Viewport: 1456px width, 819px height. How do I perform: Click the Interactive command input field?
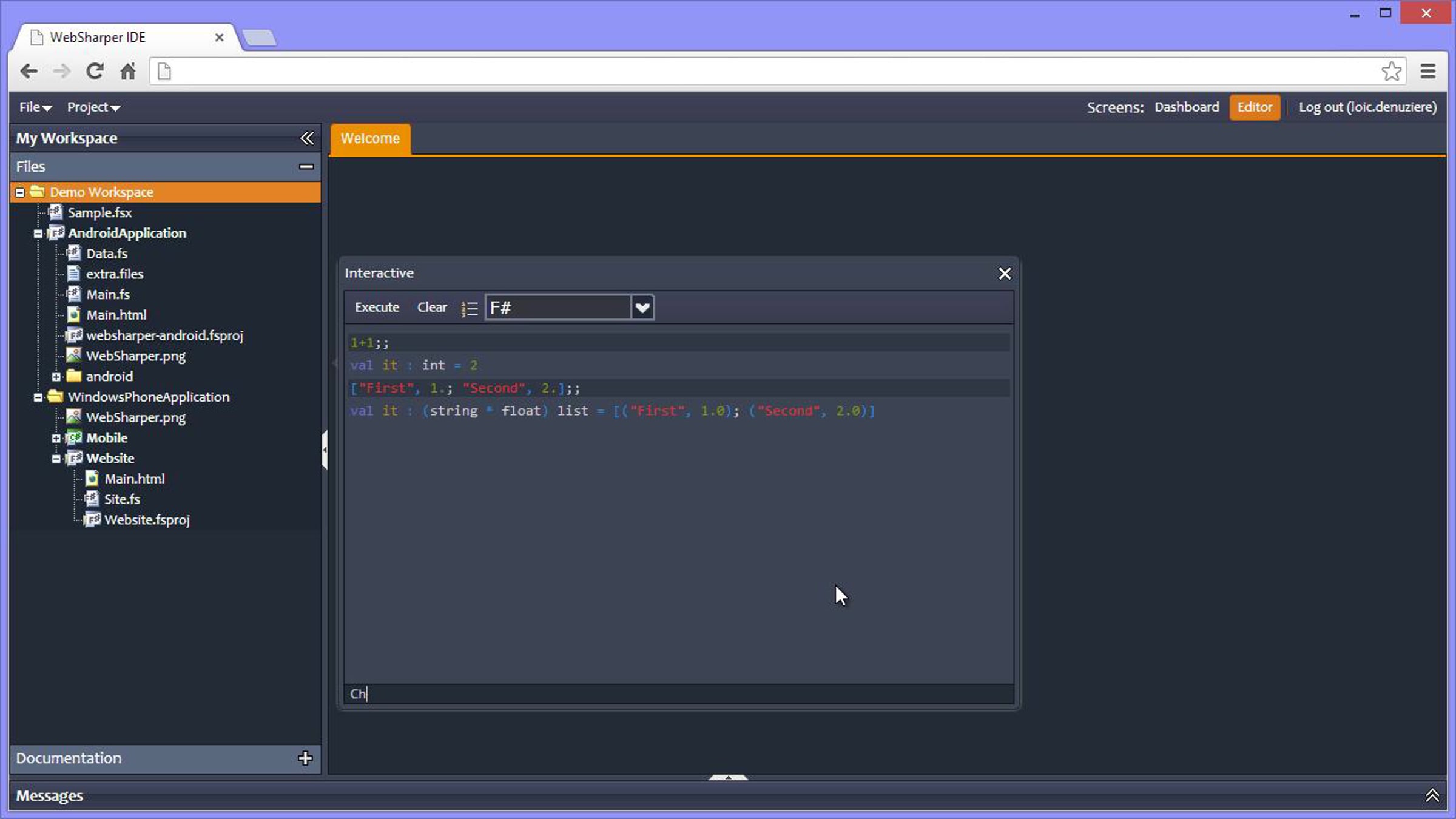click(x=679, y=694)
